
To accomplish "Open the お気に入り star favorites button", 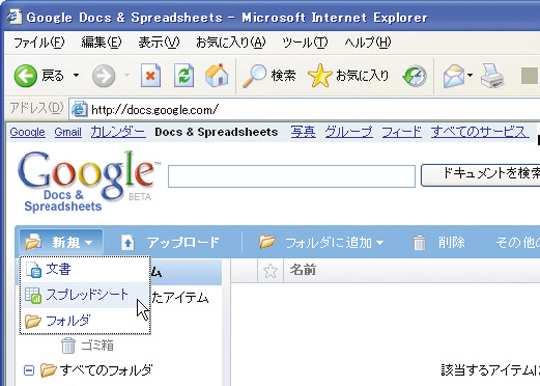I will [x=348, y=75].
